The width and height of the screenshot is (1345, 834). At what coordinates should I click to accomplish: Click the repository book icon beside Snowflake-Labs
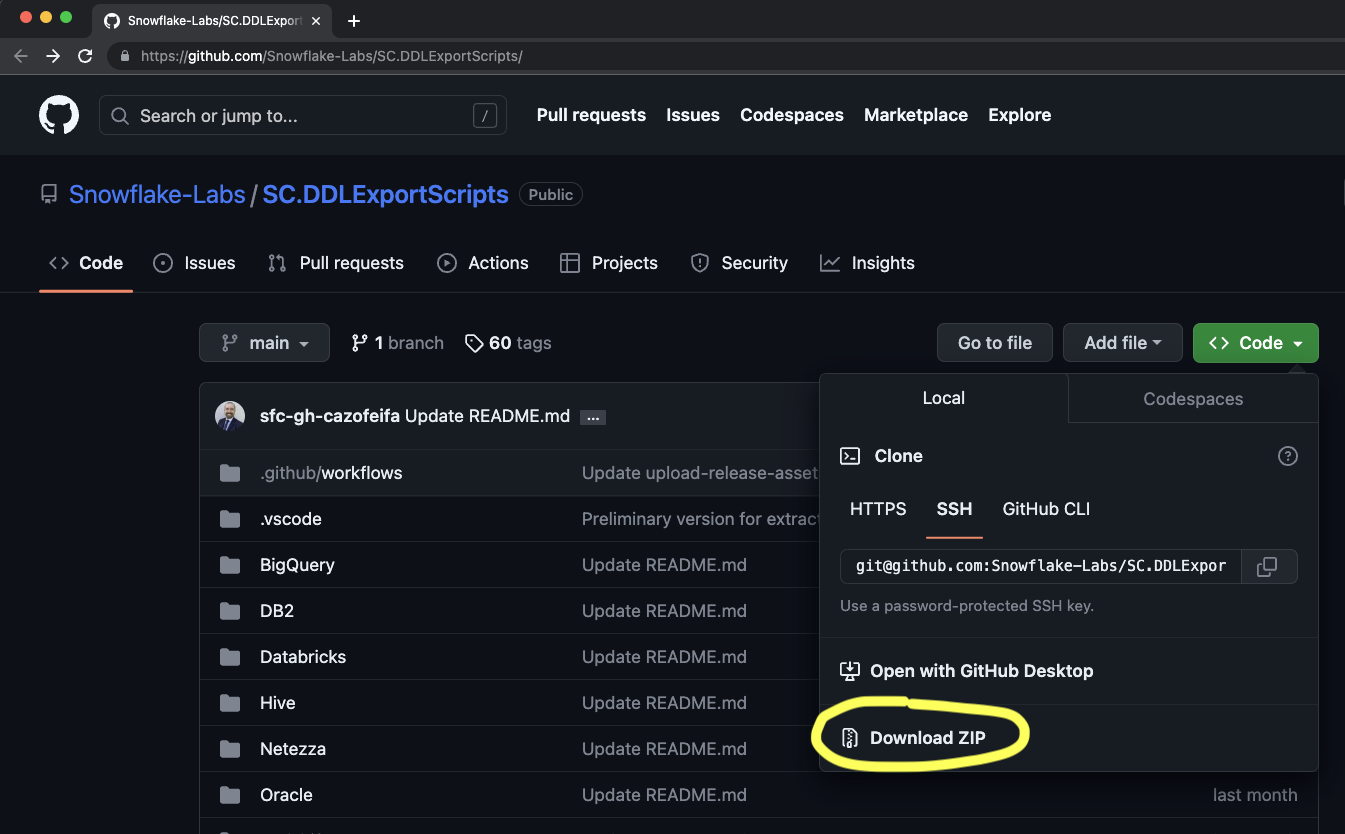tap(49, 194)
